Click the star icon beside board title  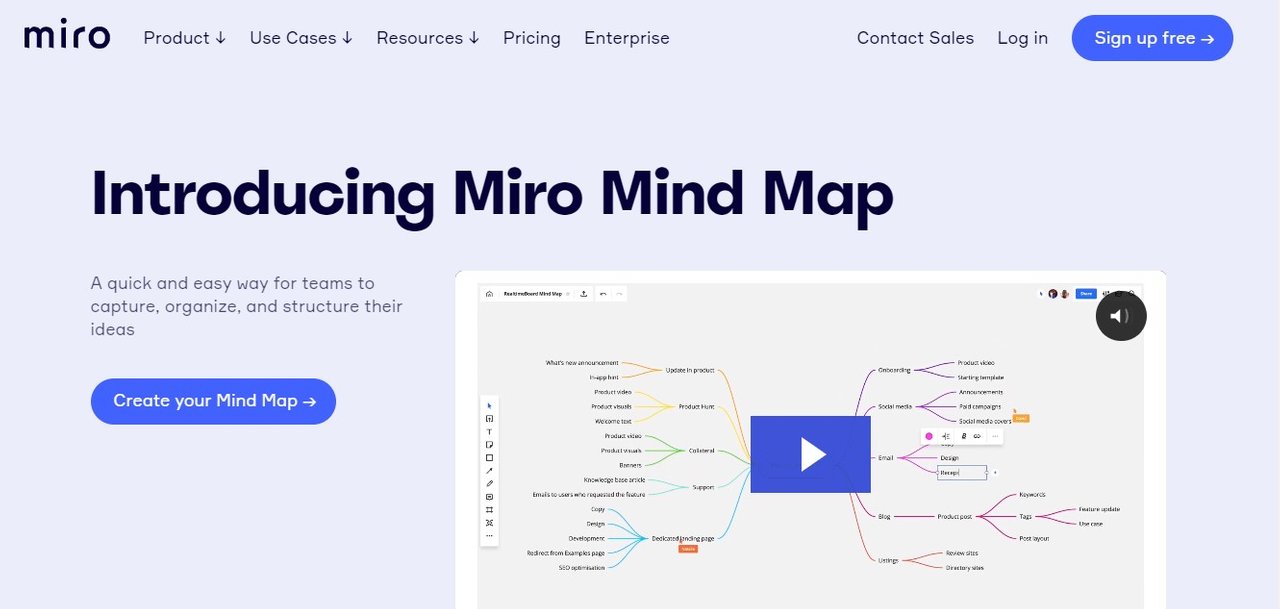567,294
